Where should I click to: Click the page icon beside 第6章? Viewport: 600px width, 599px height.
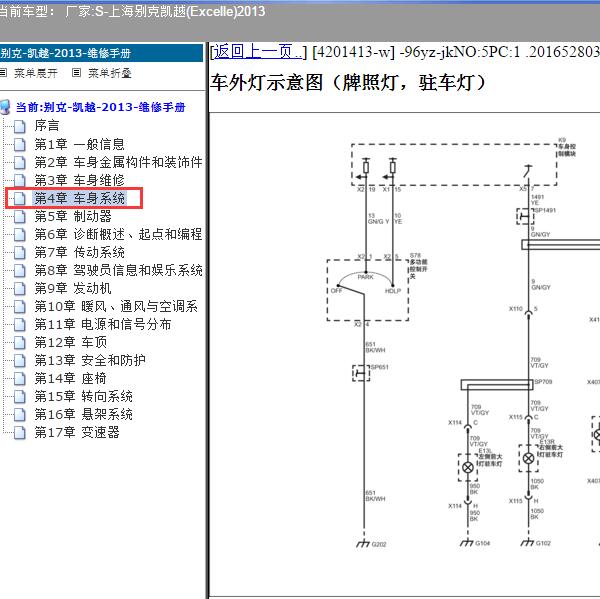tap(20, 234)
